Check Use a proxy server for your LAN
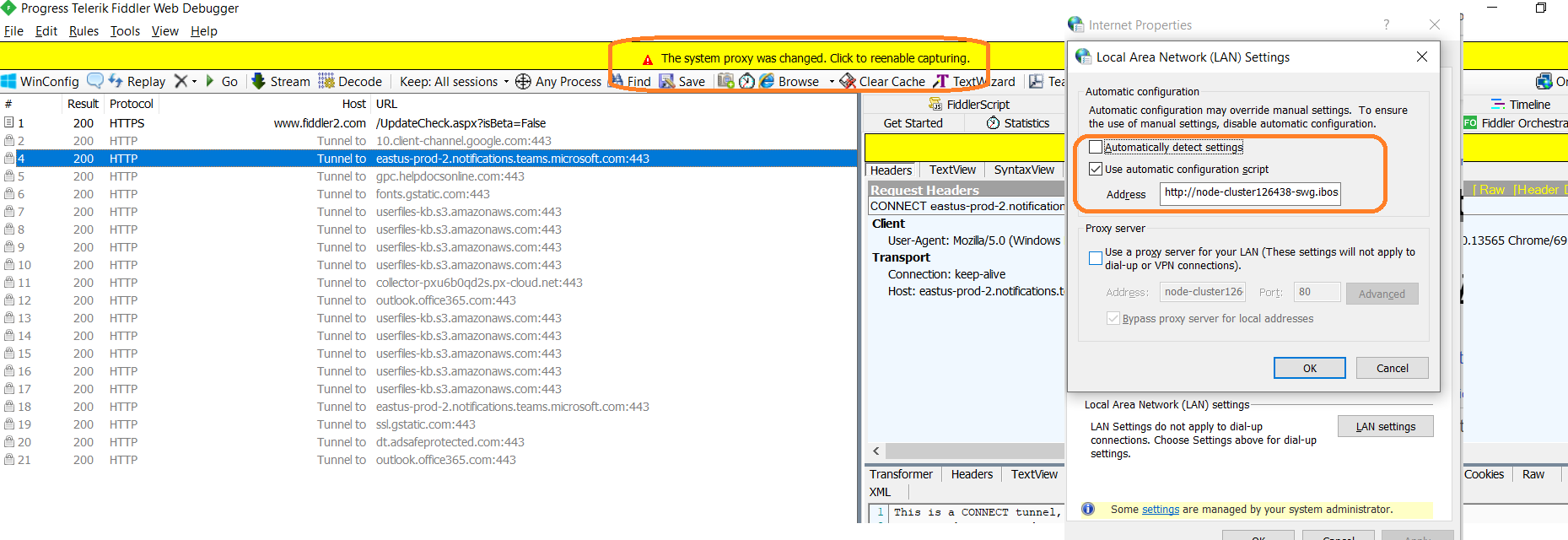 point(1096,258)
